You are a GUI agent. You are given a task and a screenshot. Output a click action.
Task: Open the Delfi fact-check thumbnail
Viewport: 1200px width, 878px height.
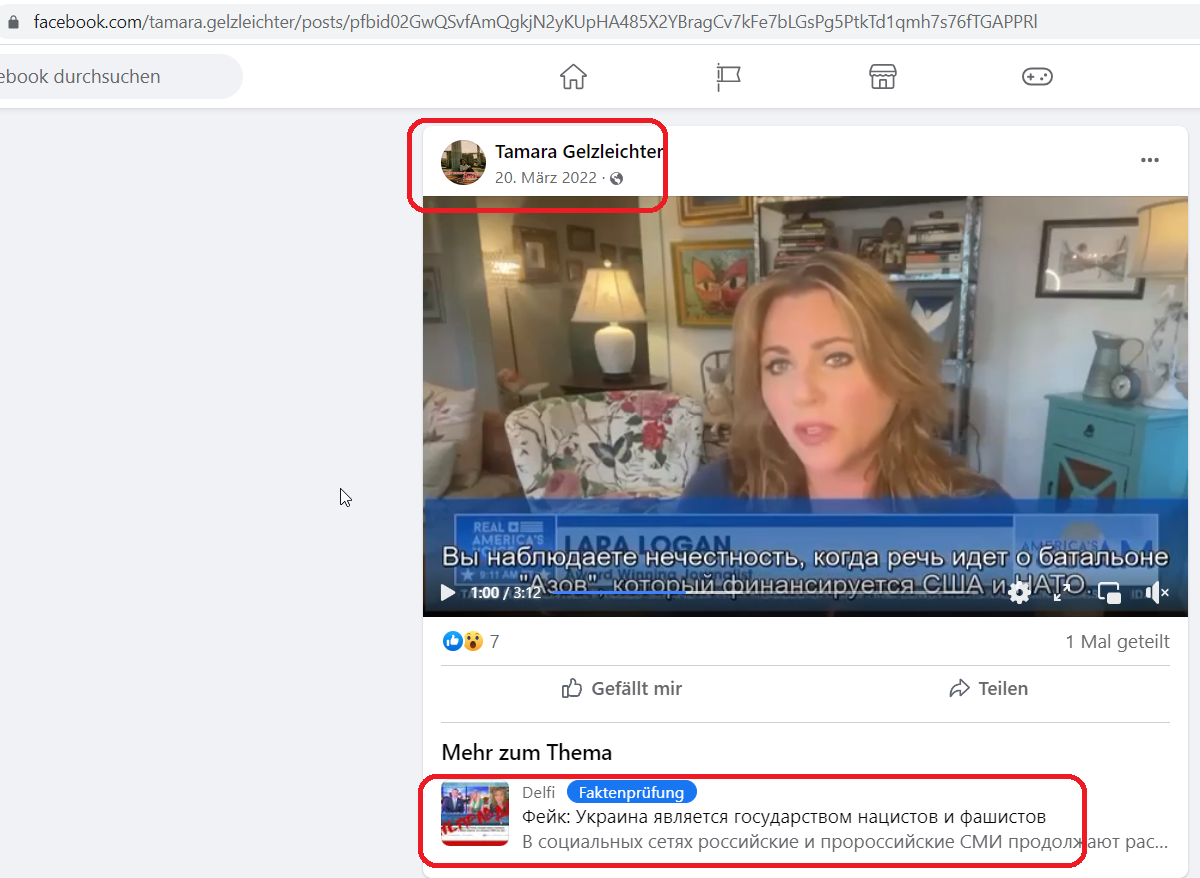[475, 814]
